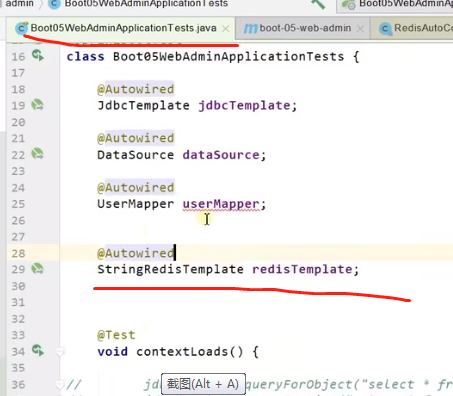This screenshot has height=396, width=453.
Task: Close Boot05WebAdminApplicationTests.java tab
Action: pos(226,29)
